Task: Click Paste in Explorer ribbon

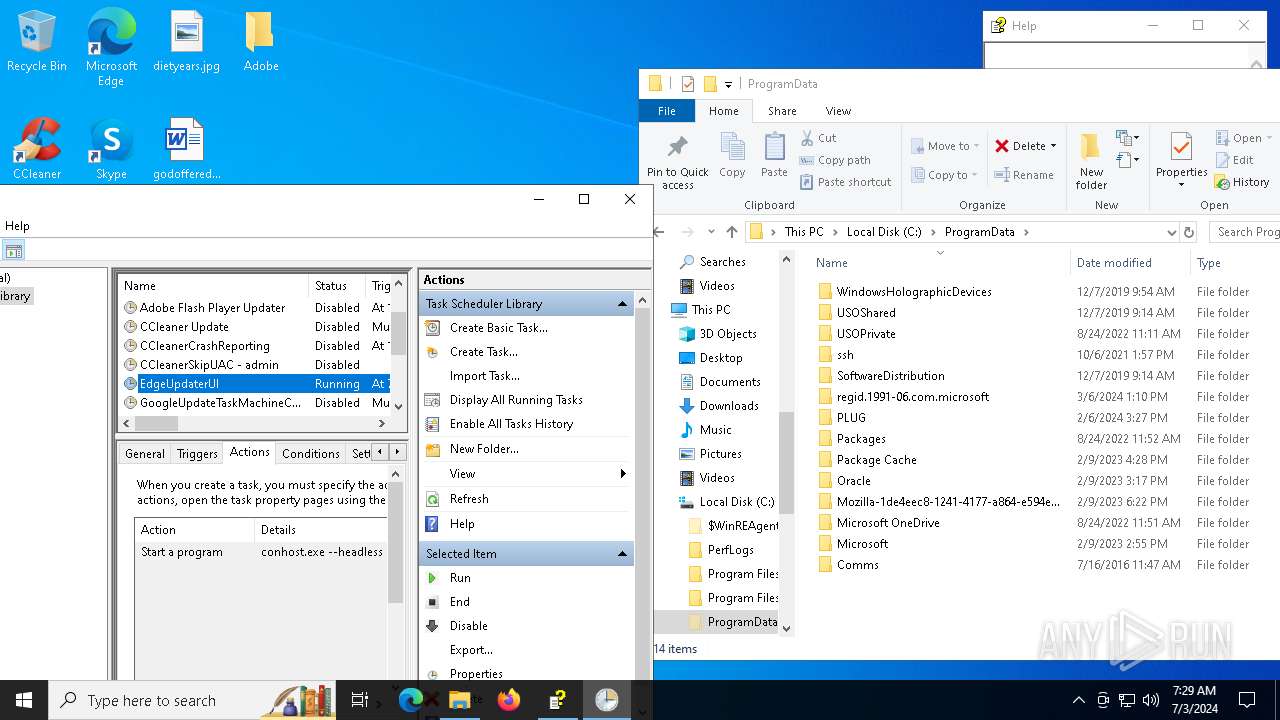Action: point(774,156)
